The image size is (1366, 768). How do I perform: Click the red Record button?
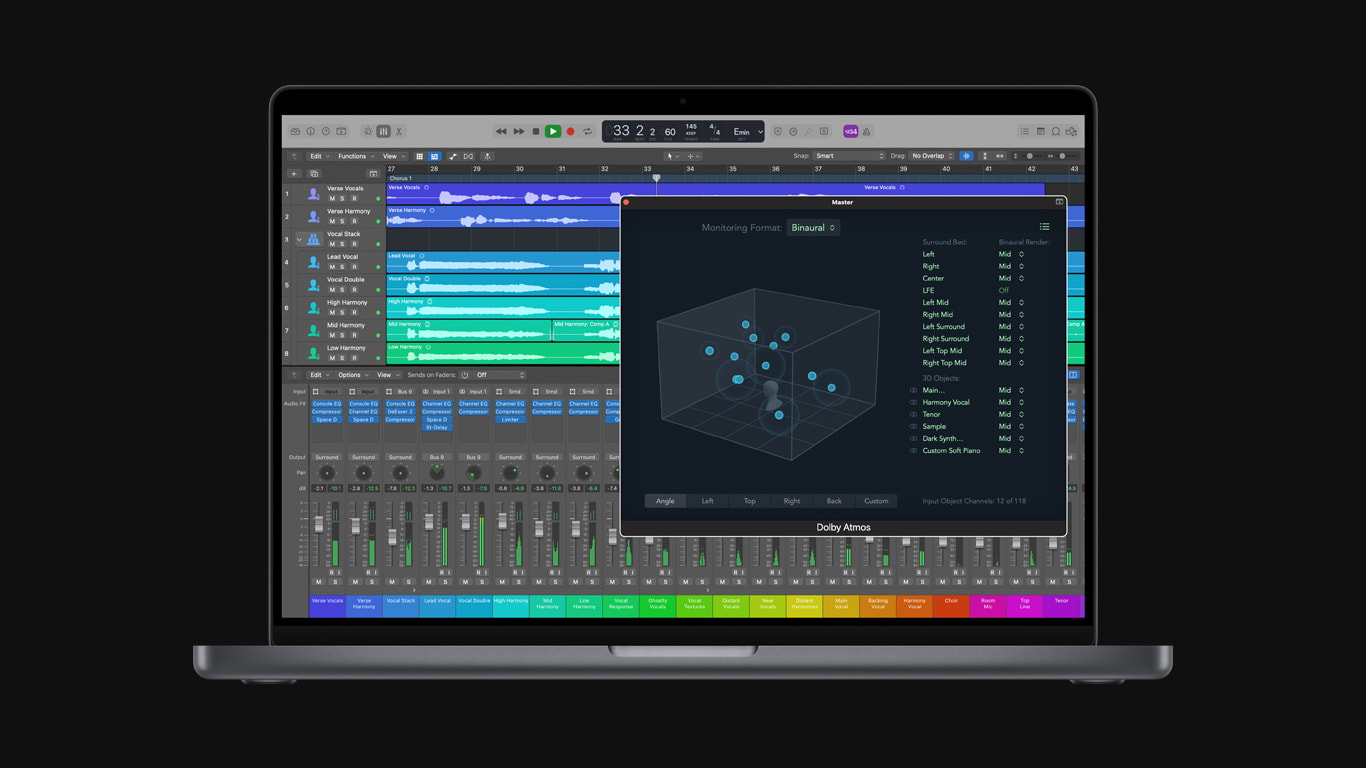tap(571, 131)
